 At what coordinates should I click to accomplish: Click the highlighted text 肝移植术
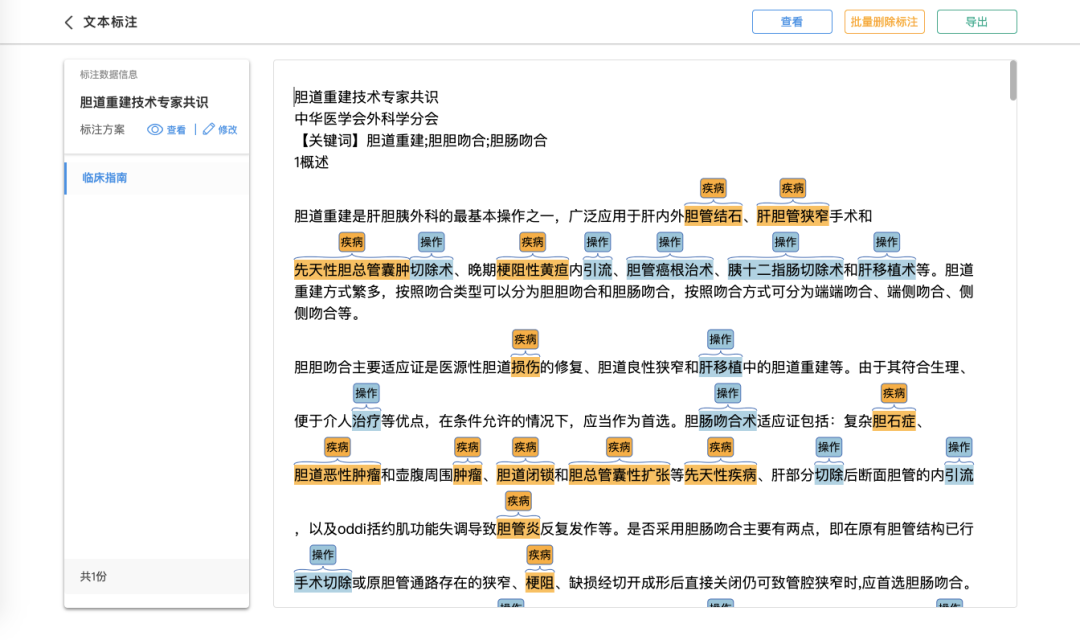click(886, 270)
